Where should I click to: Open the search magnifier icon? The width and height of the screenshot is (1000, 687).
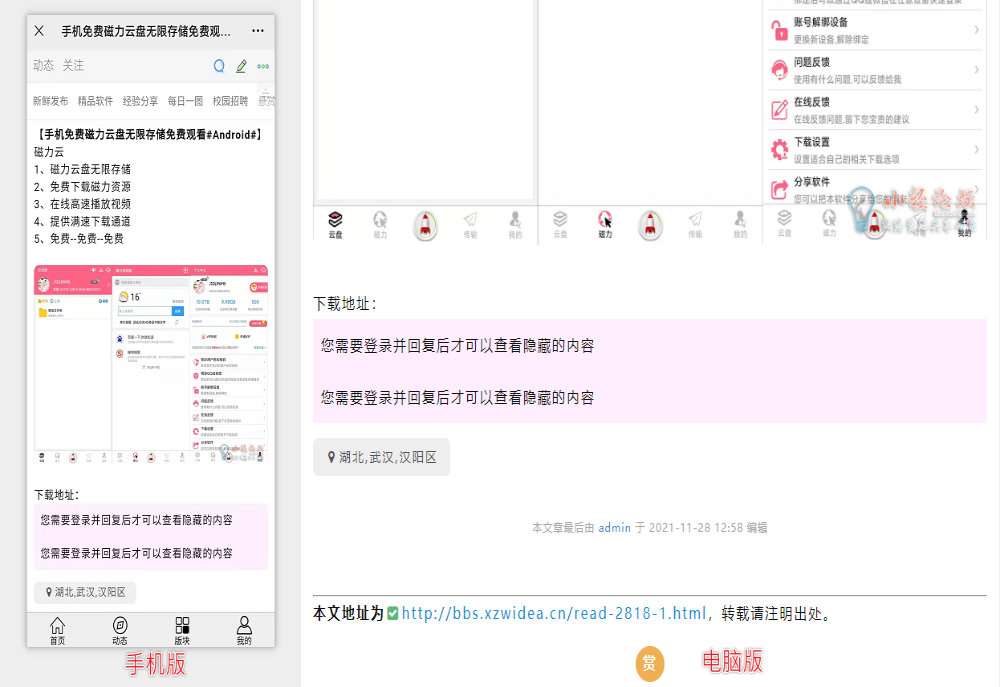point(218,65)
